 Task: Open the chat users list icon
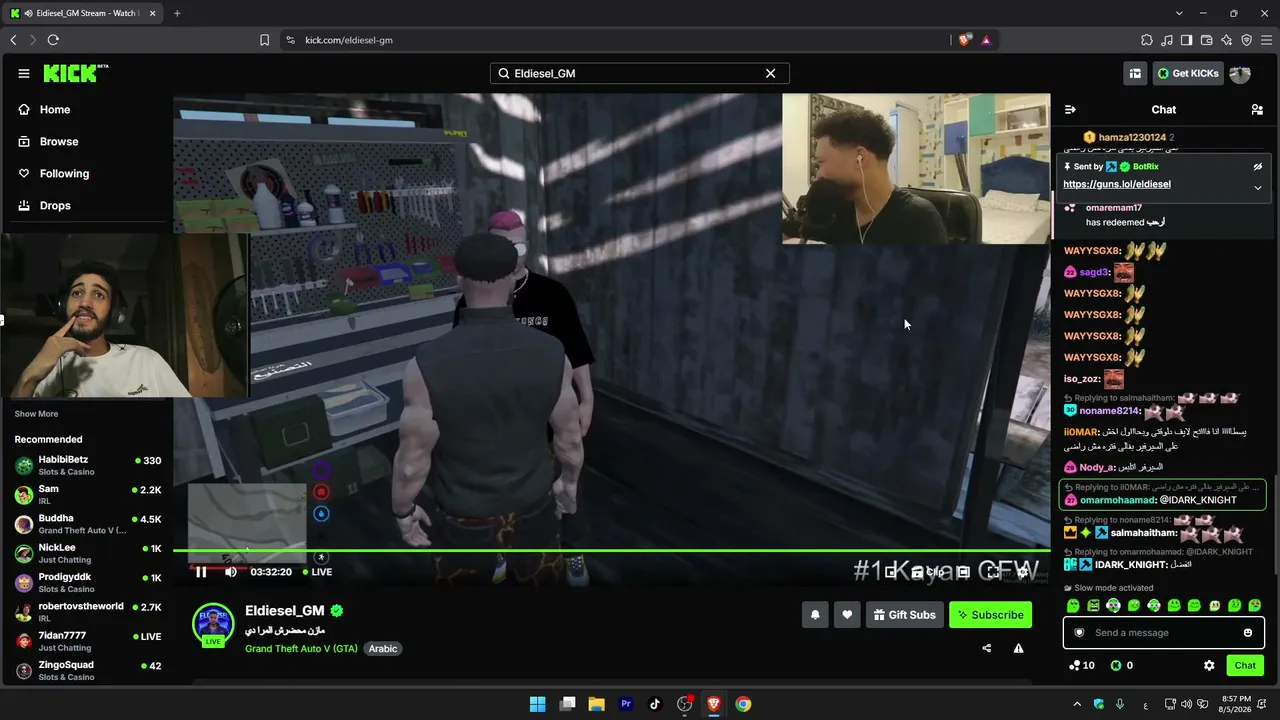(1257, 109)
